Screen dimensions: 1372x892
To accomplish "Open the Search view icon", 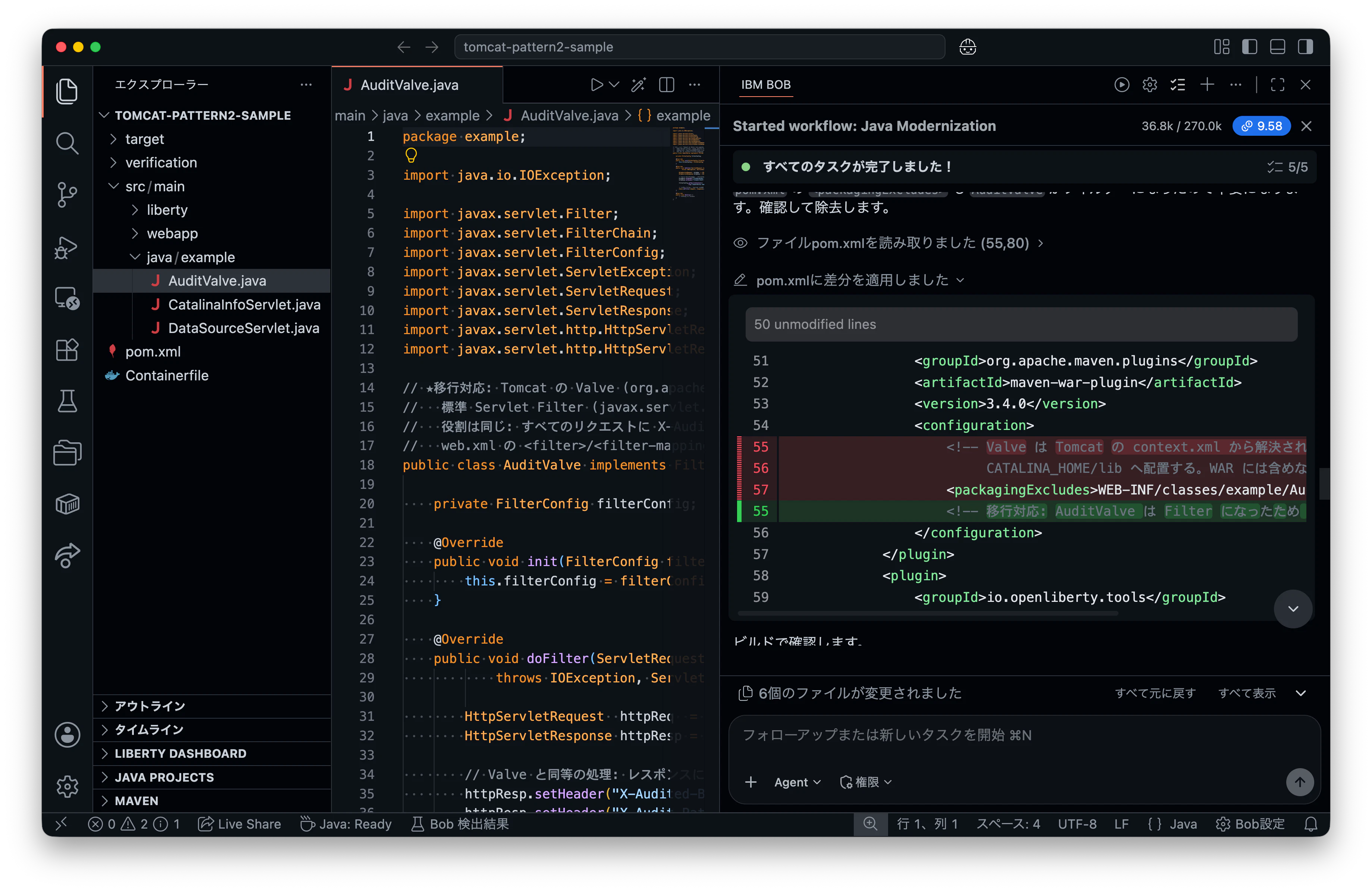I will (x=67, y=143).
